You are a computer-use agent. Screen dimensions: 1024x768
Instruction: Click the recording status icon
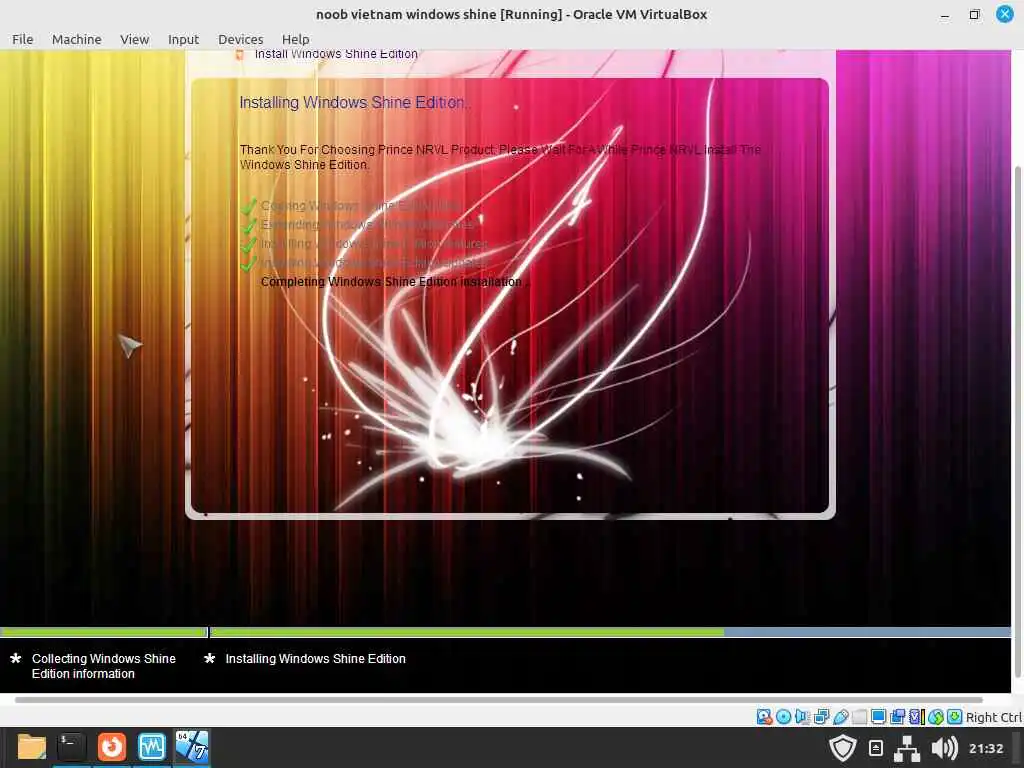897,717
